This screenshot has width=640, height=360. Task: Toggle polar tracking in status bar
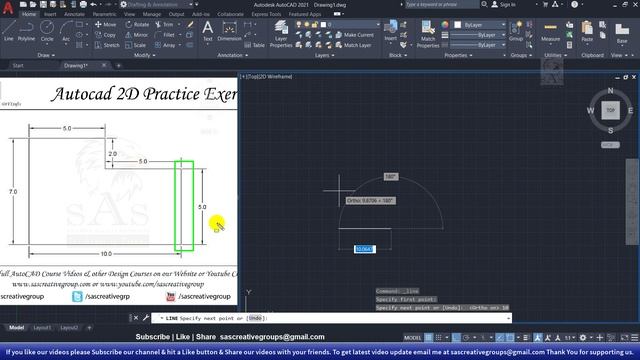466,338
